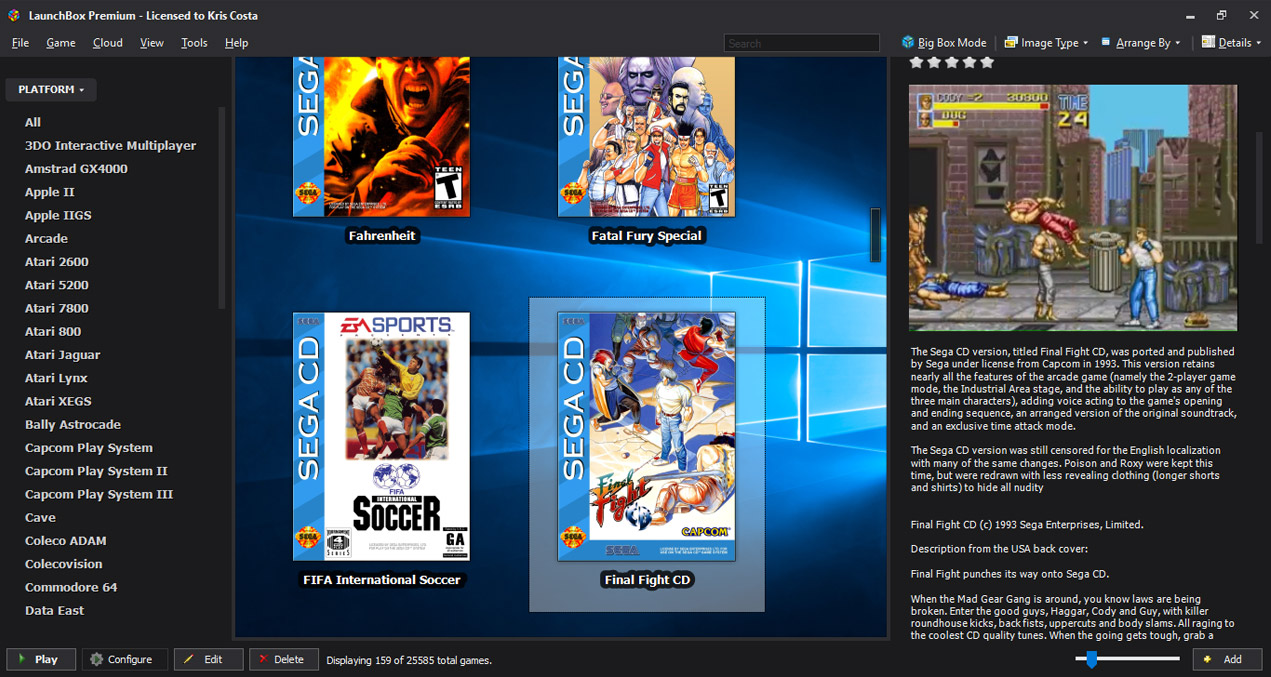Focus the Search input field
Screen dimensions: 1271x677
pos(802,43)
